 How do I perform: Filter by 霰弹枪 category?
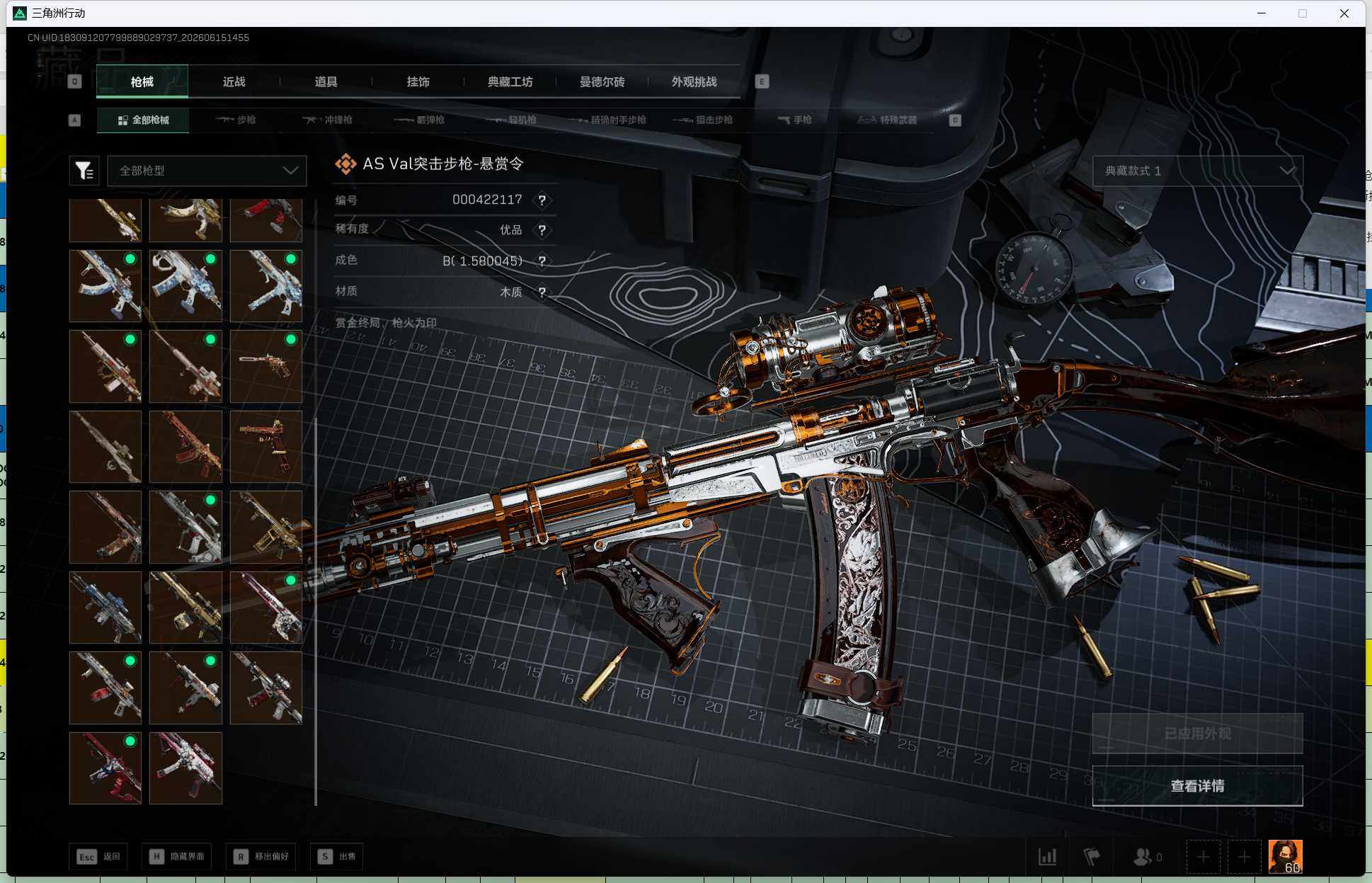tap(419, 120)
